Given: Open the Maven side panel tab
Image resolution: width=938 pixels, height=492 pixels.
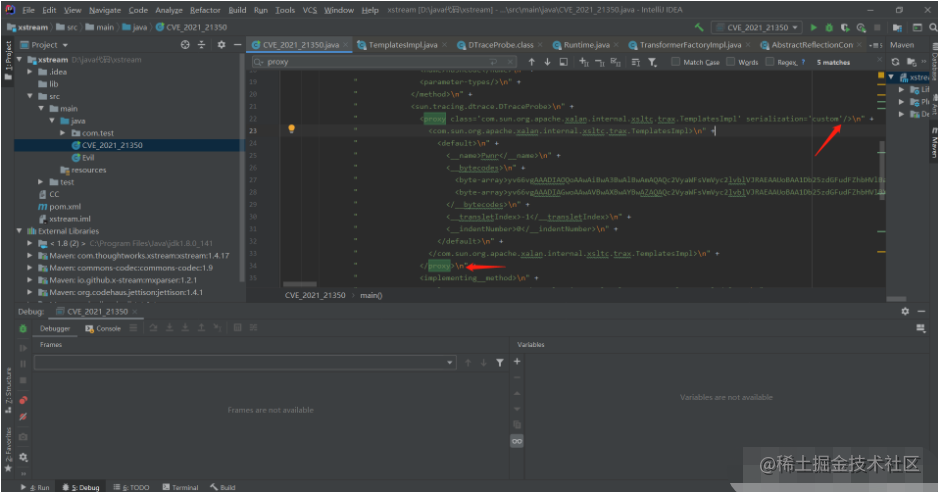Looking at the screenshot, I should (933, 142).
